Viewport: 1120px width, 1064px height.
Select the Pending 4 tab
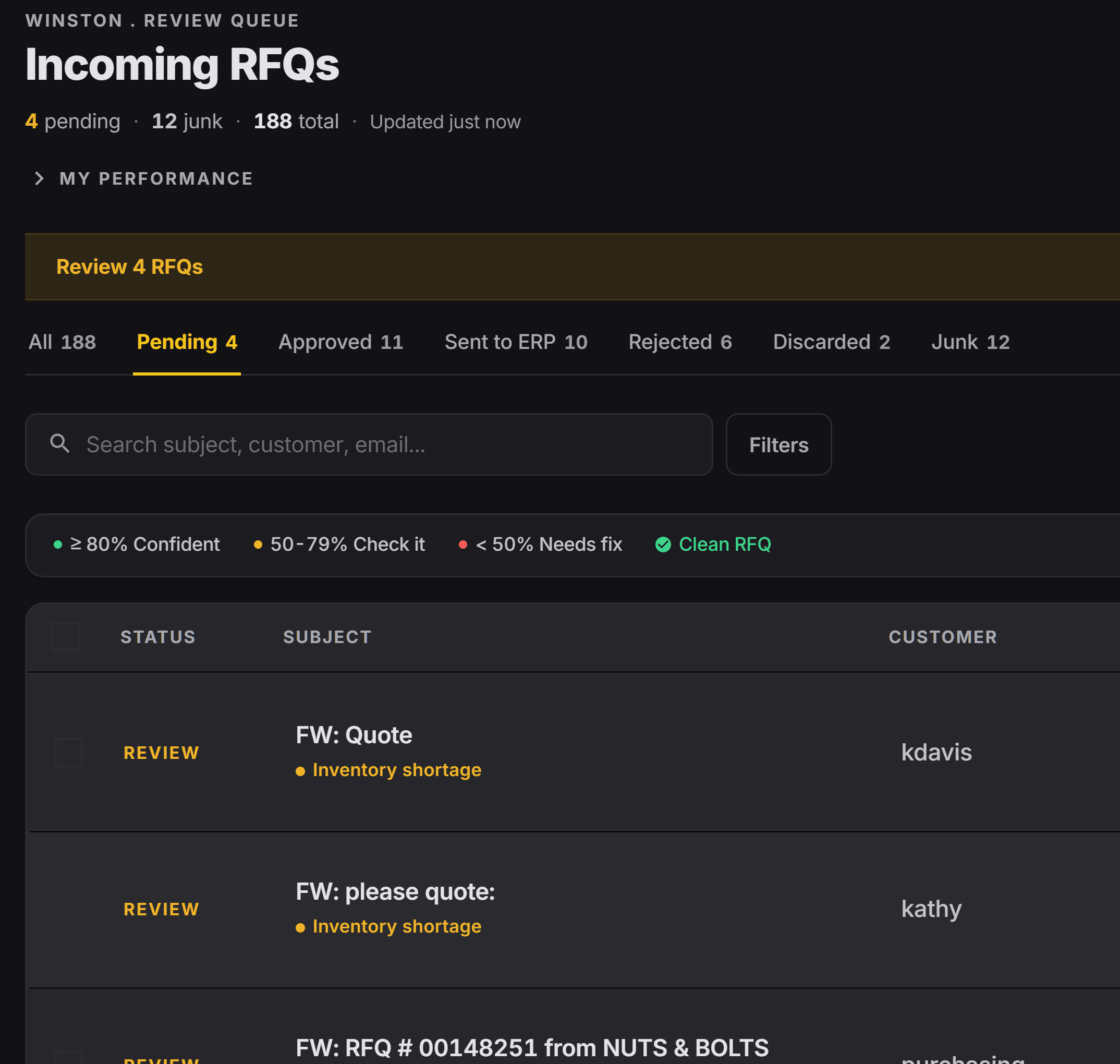point(187,342)
